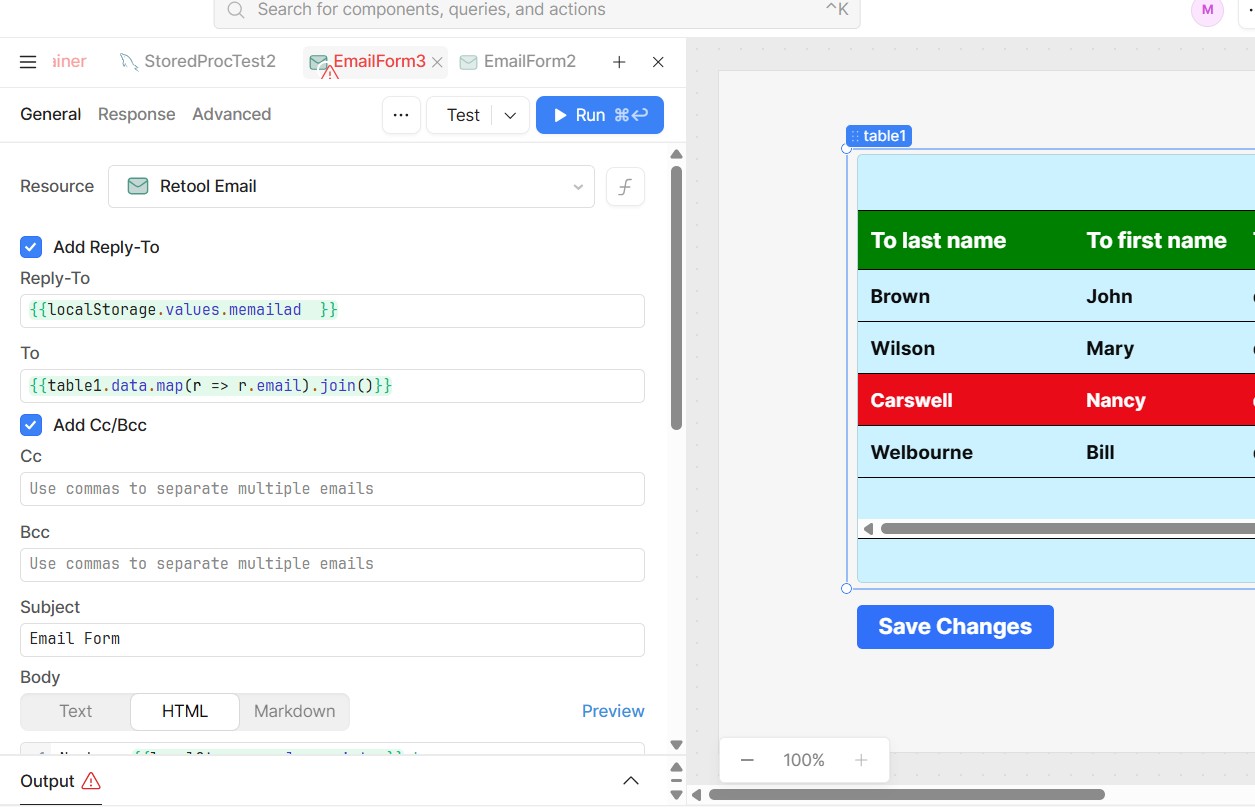Uncheck the Add Reply-To checkbox

coord(31,247)
